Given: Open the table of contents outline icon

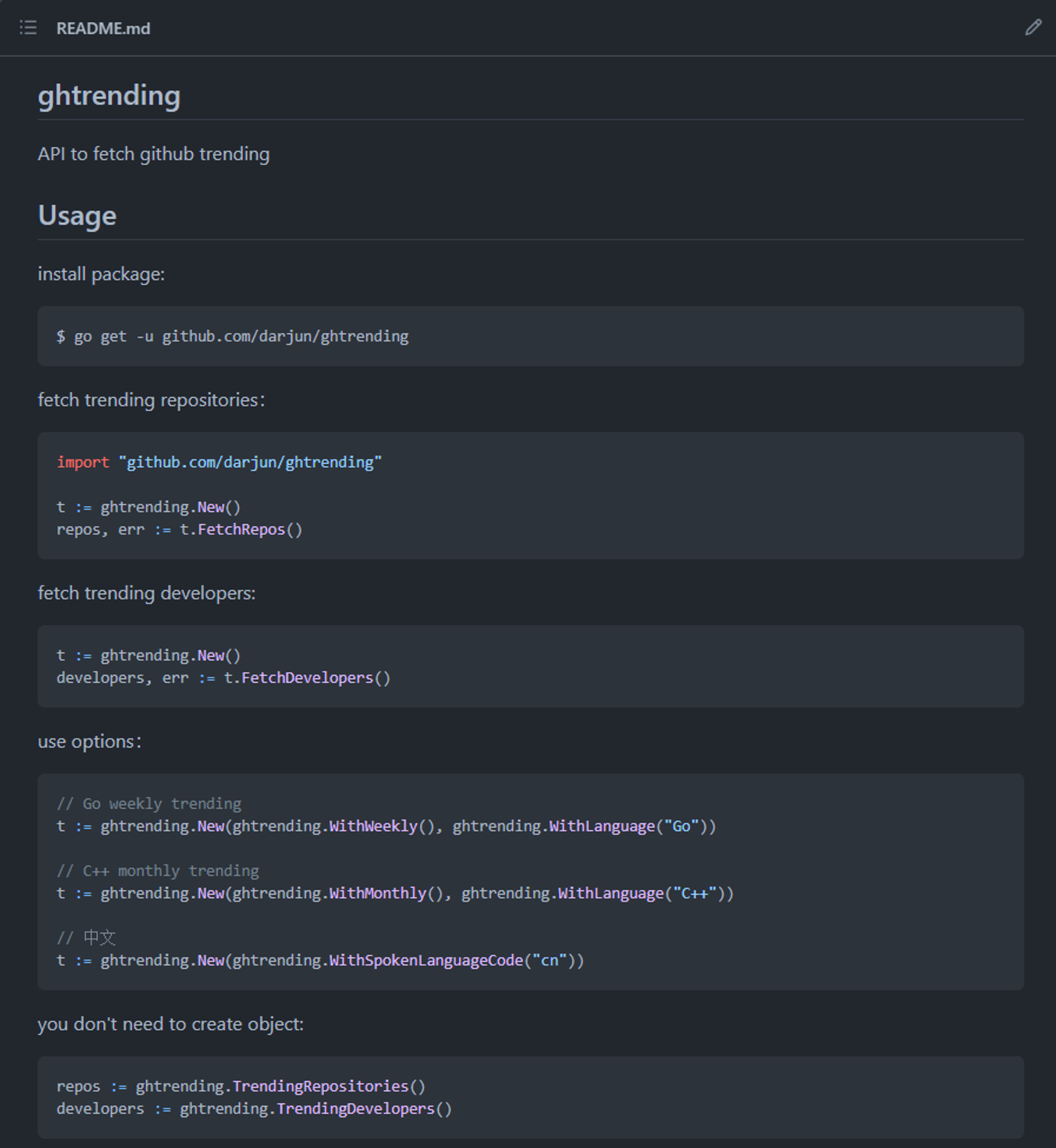Looking at the screenshot, I should [x=28, y=28].
